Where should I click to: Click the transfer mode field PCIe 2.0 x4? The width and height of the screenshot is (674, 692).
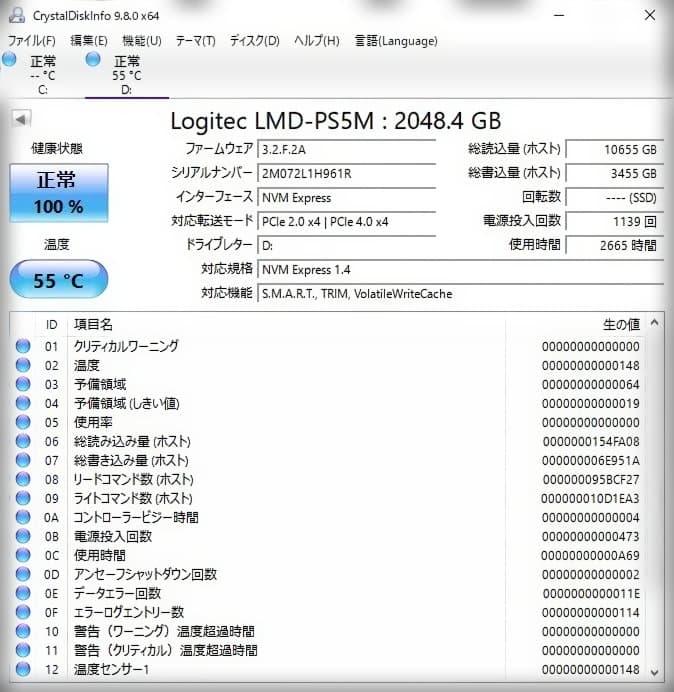pyautogui.click(x=346, y=222)
